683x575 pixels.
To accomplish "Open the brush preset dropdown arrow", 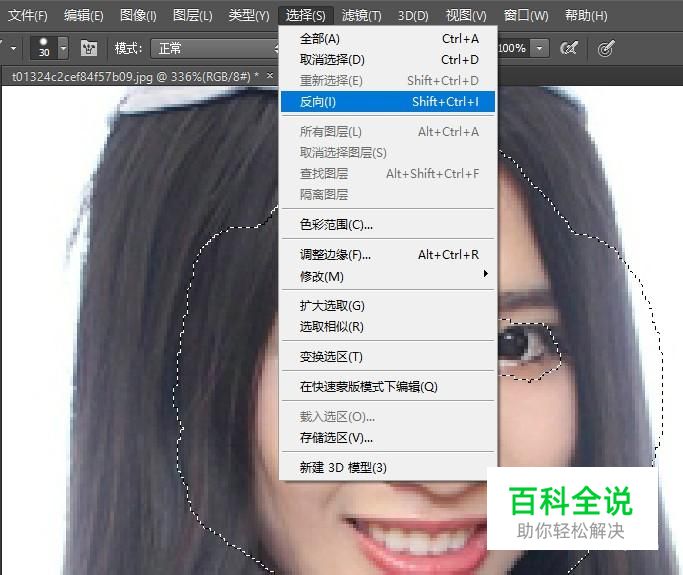I will (x=64, y=48).
